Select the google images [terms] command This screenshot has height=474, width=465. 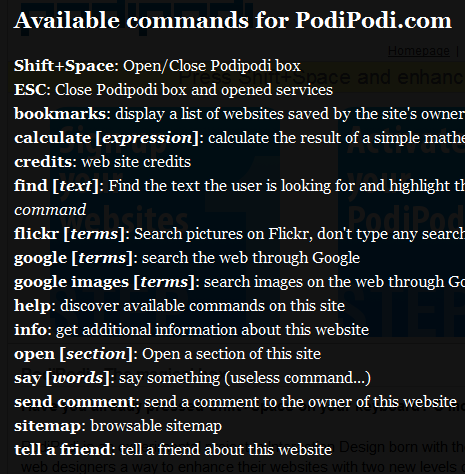tap(104, 282)
